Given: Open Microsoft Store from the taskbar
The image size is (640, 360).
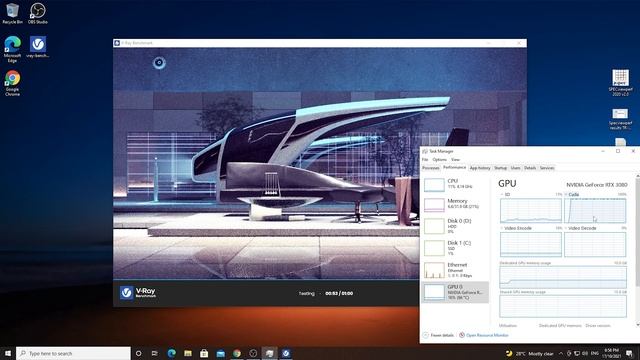Looking at the screenshot, I should [x=204, y=353].
